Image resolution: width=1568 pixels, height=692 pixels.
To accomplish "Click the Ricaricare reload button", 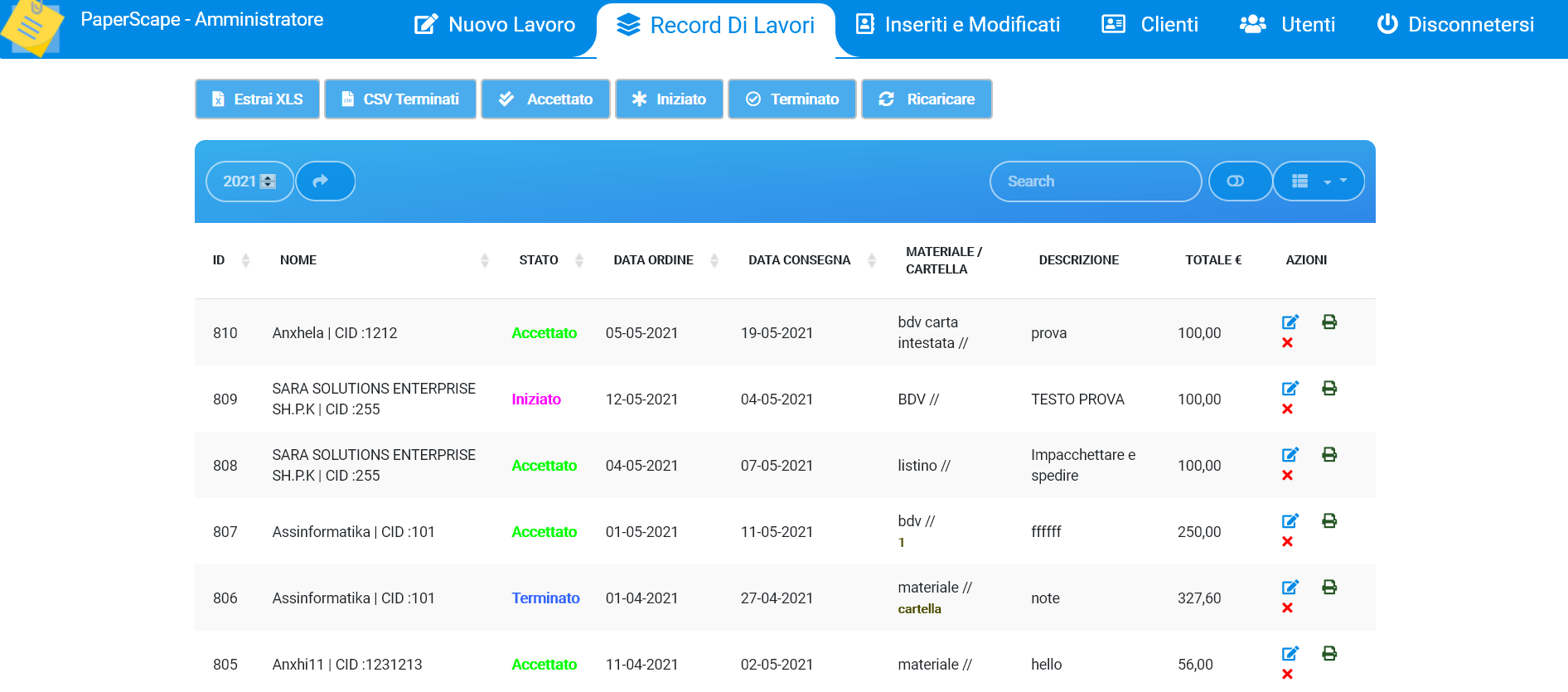I will click(x=927, y=99).
